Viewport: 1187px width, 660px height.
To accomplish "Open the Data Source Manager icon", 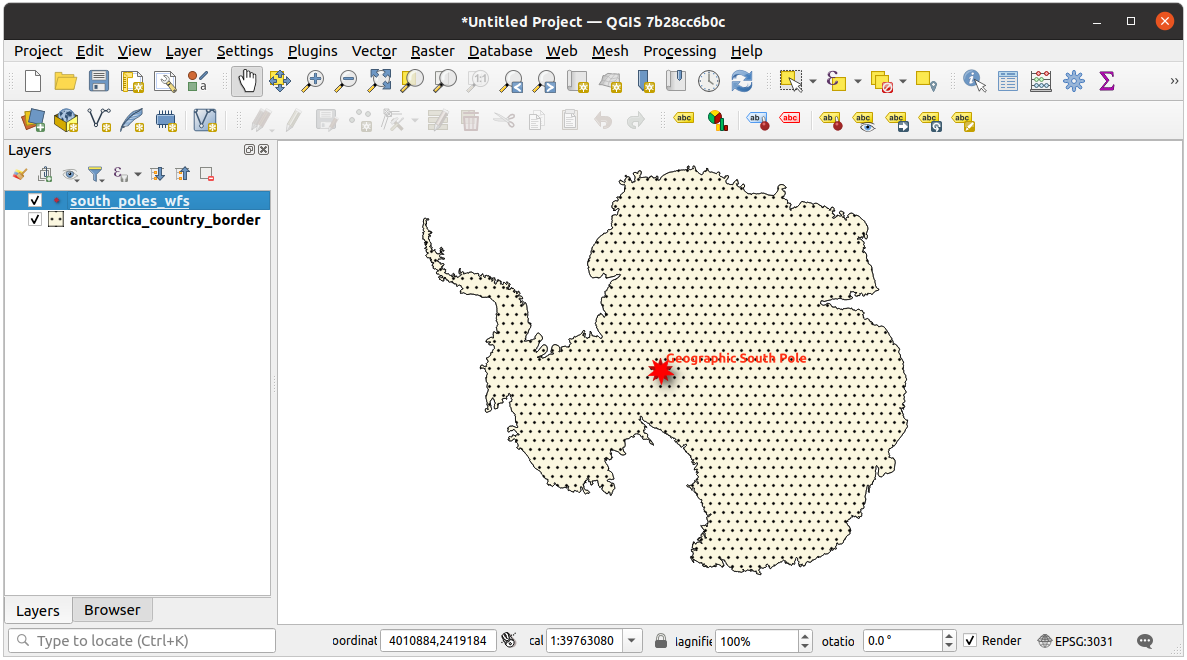I will 33,121.
